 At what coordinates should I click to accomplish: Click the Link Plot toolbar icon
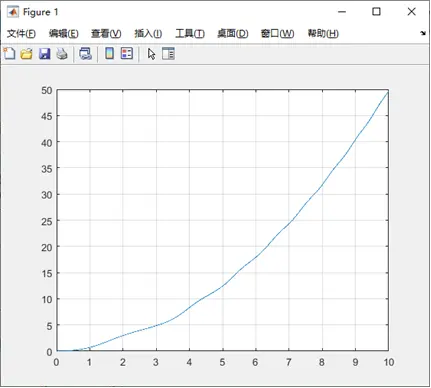click(86, 54)
